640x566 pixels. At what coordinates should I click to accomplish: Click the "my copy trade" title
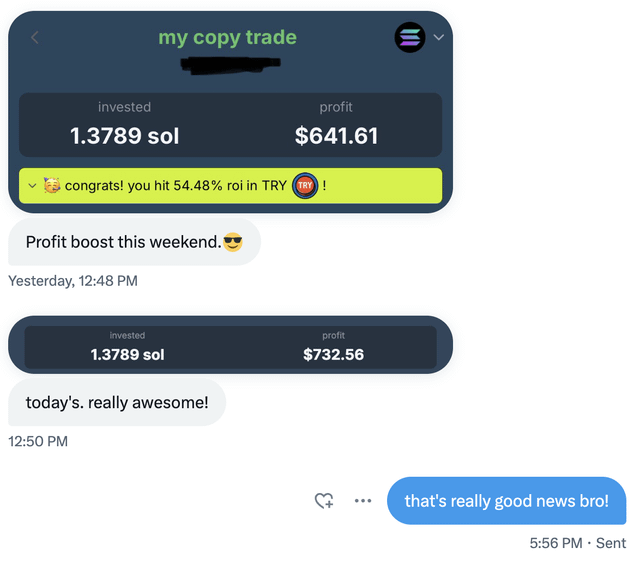pyautogui.click(x=227, y=38)
